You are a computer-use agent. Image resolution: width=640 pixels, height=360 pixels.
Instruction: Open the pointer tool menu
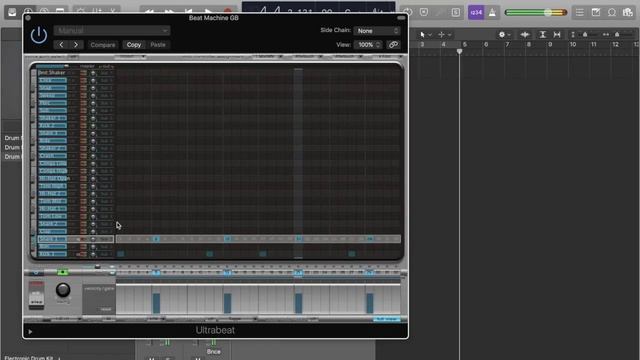425,35
